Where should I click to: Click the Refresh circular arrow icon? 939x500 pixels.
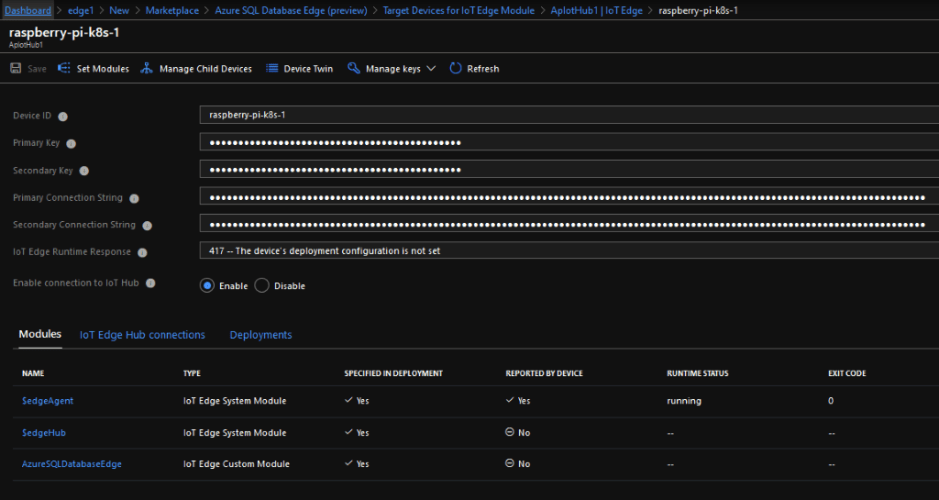click(455, 69)
